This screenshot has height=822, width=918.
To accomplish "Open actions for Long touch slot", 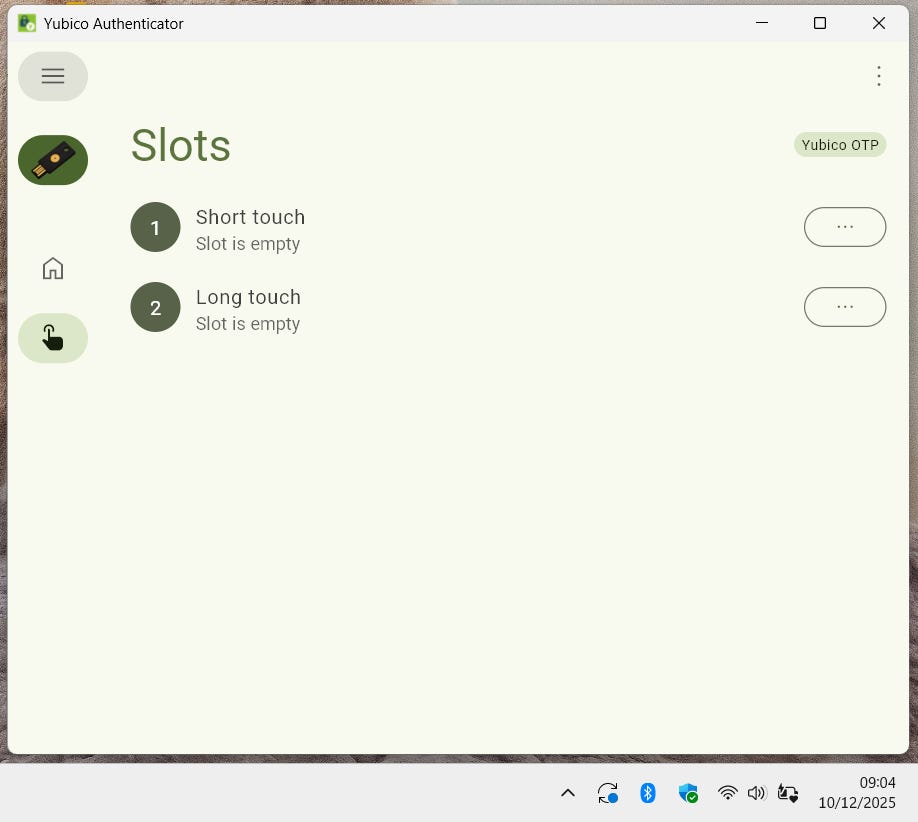I will tap(844, 307).
